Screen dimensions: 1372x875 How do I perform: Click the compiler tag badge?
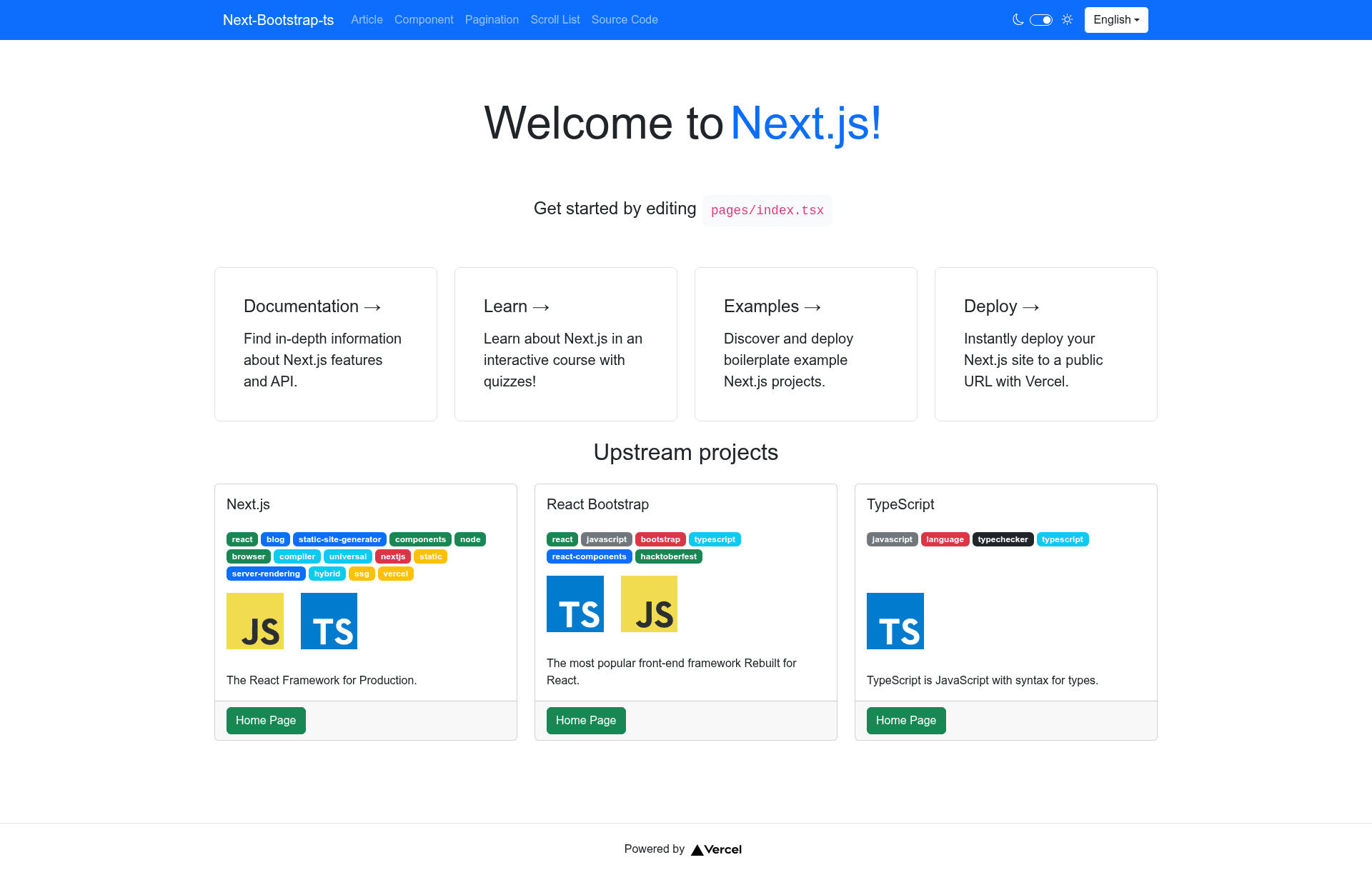[x=297, y=556]
